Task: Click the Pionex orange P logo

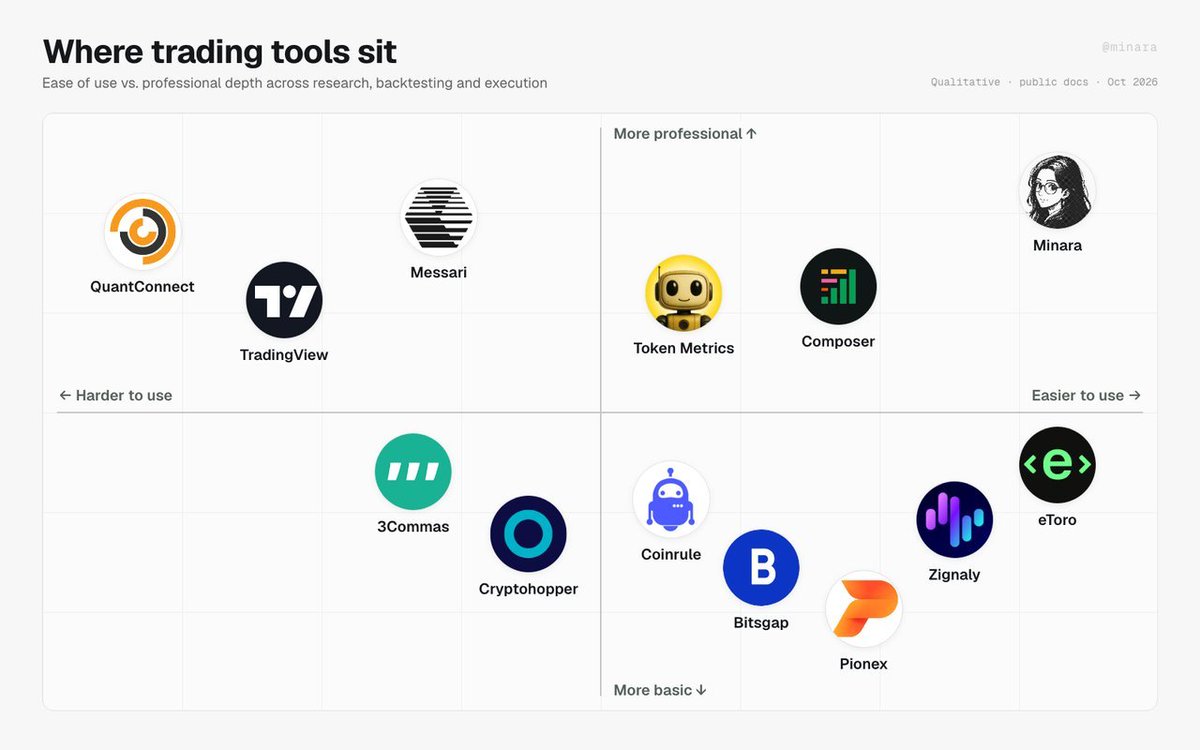Action: click(x=864, y=610)
